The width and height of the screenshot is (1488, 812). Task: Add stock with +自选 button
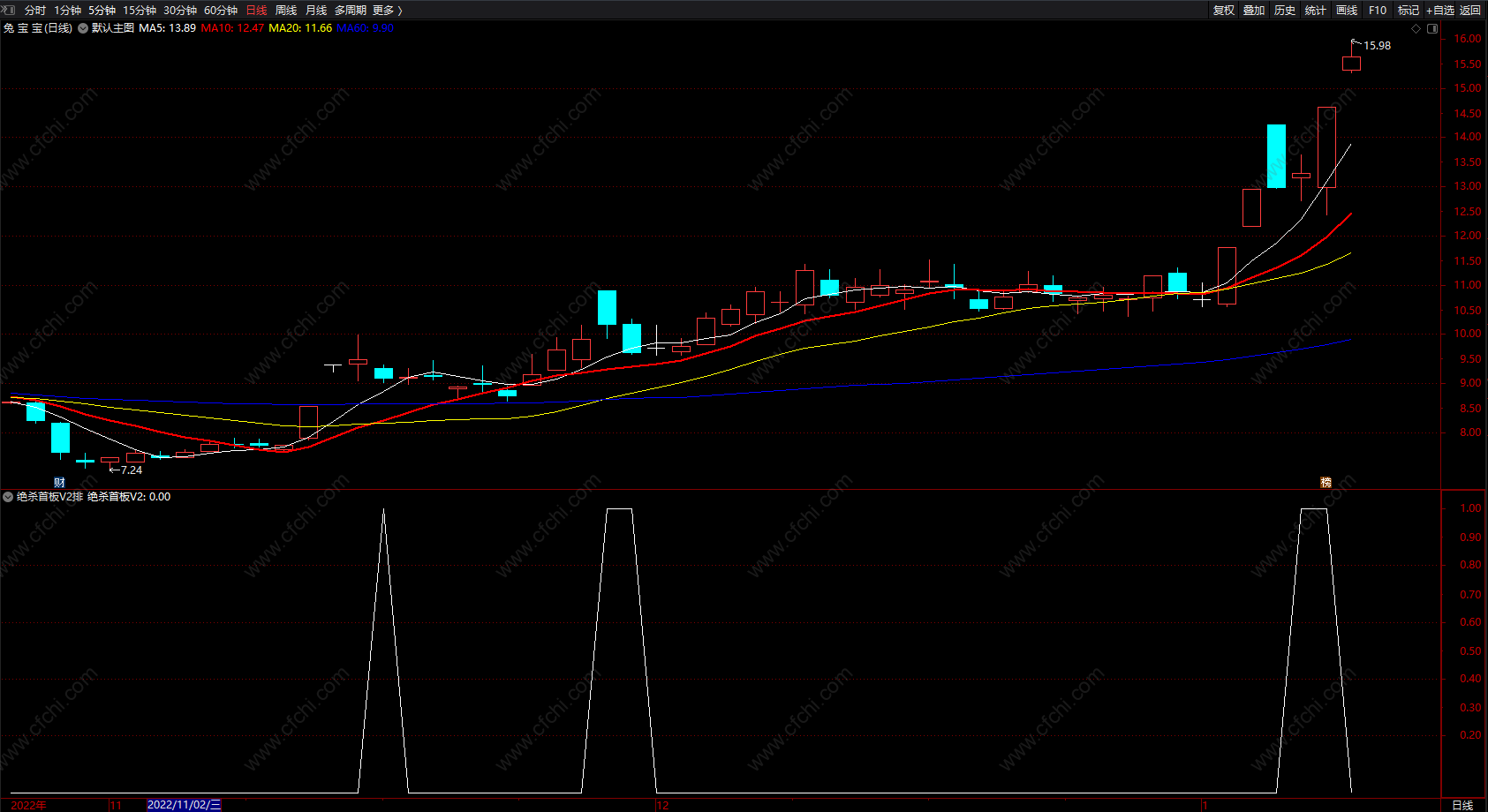coord(1440,10)
